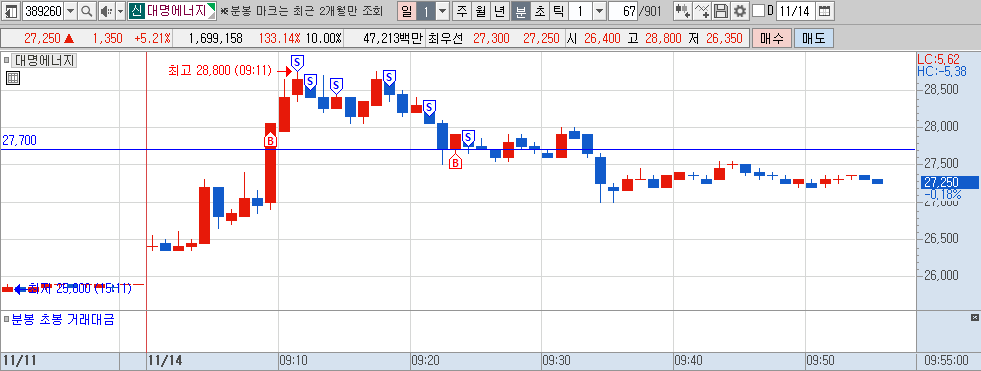Toggle the 대명에너지 series legend checkbox

click(x=6, y=61)
